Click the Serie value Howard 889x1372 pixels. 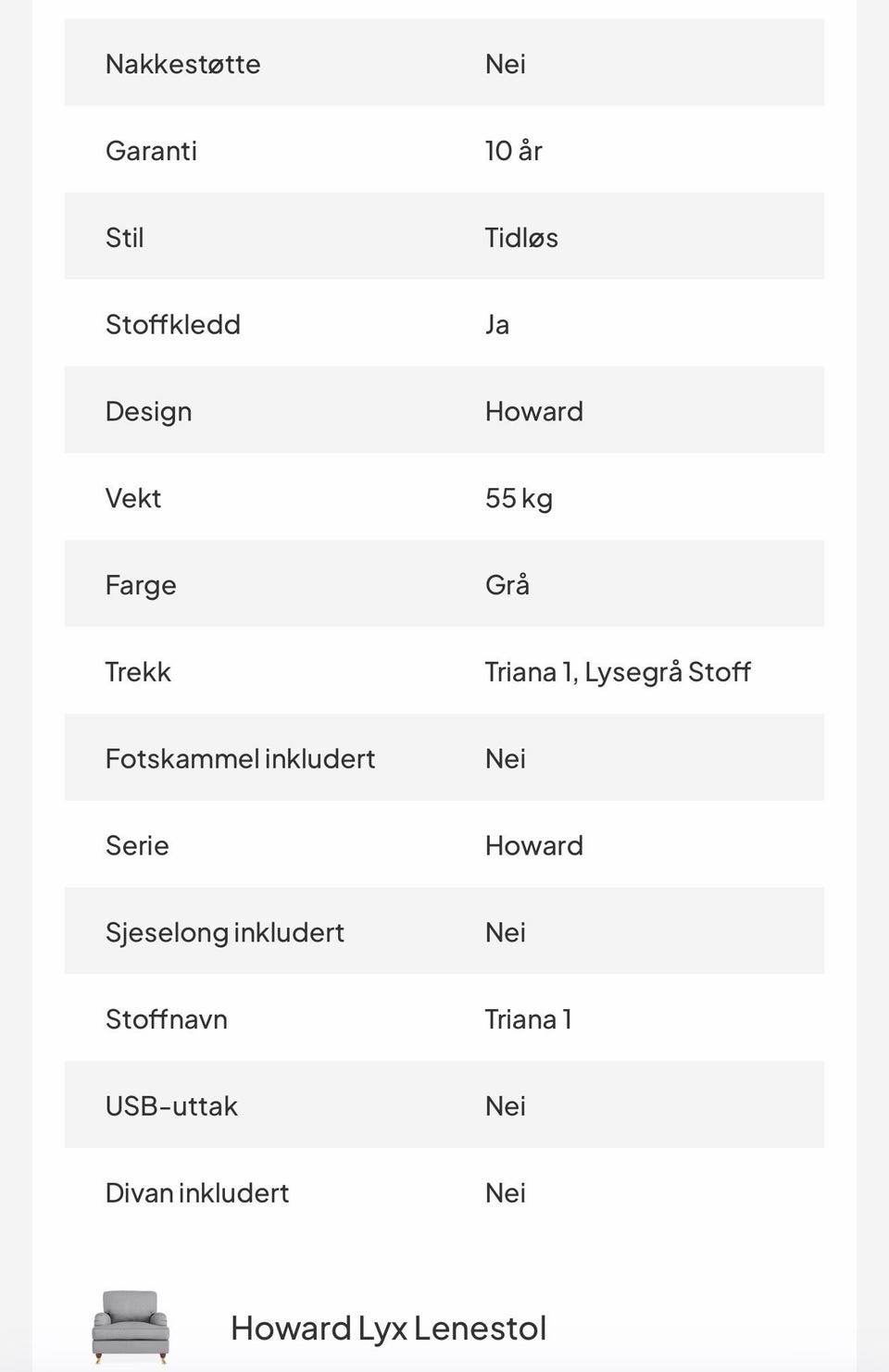point(534,845)
